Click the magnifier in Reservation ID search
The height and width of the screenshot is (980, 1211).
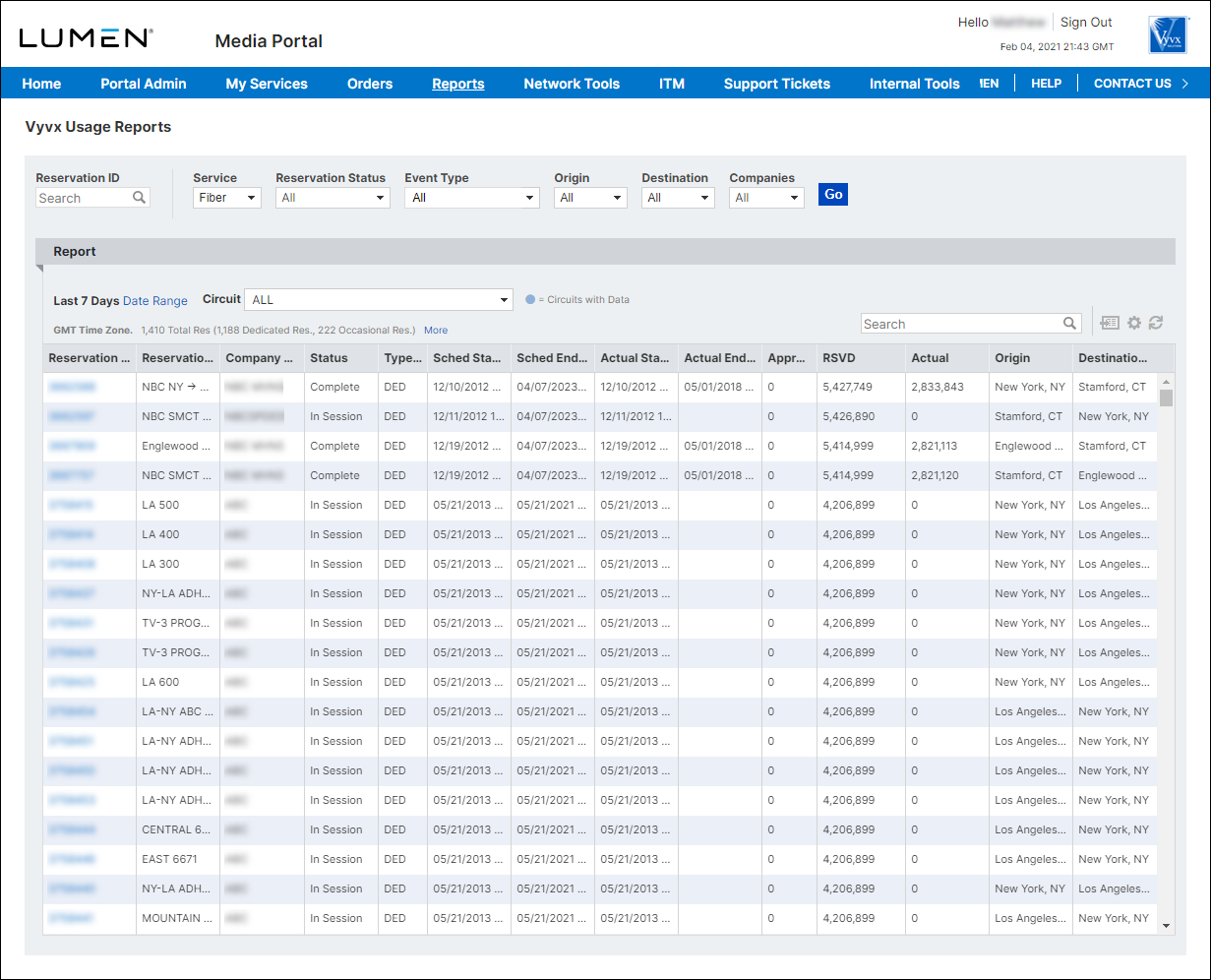pyautogui.click(x=140, y=198)
